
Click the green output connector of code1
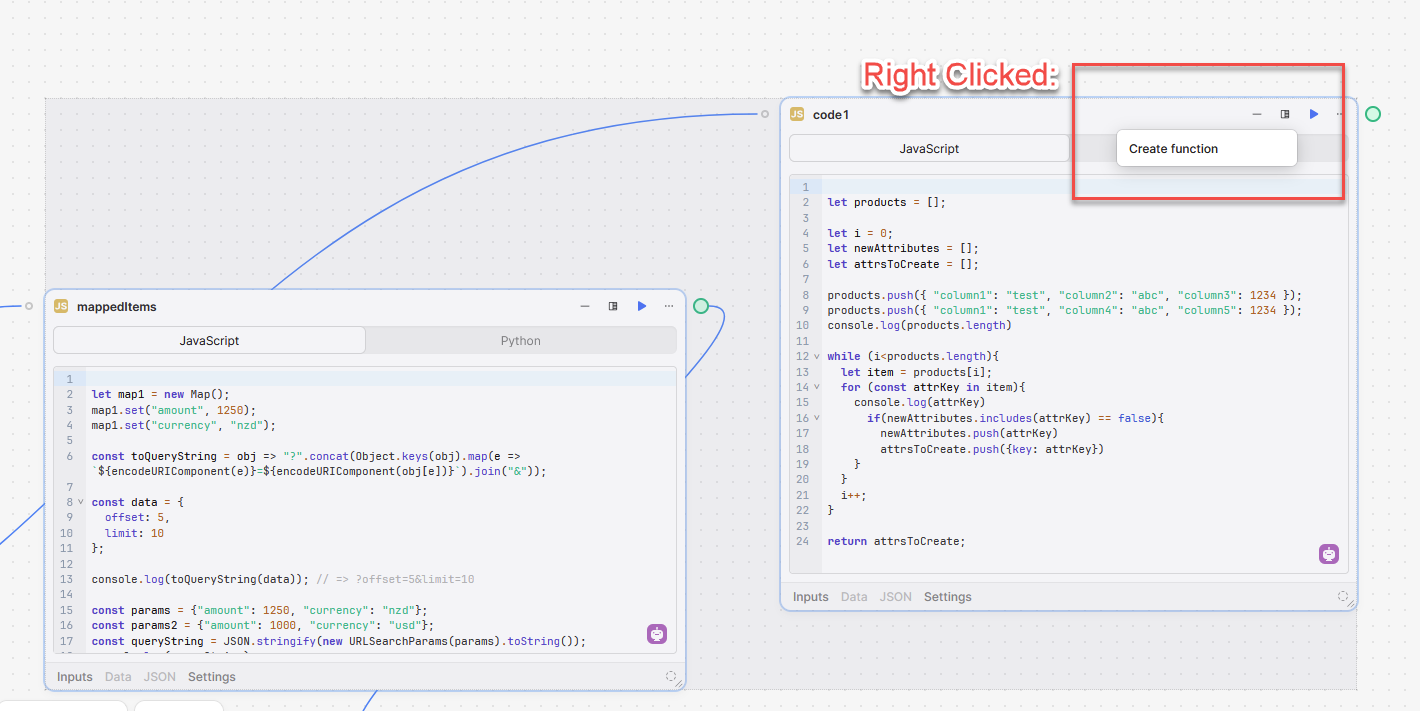click(1373, 114)
